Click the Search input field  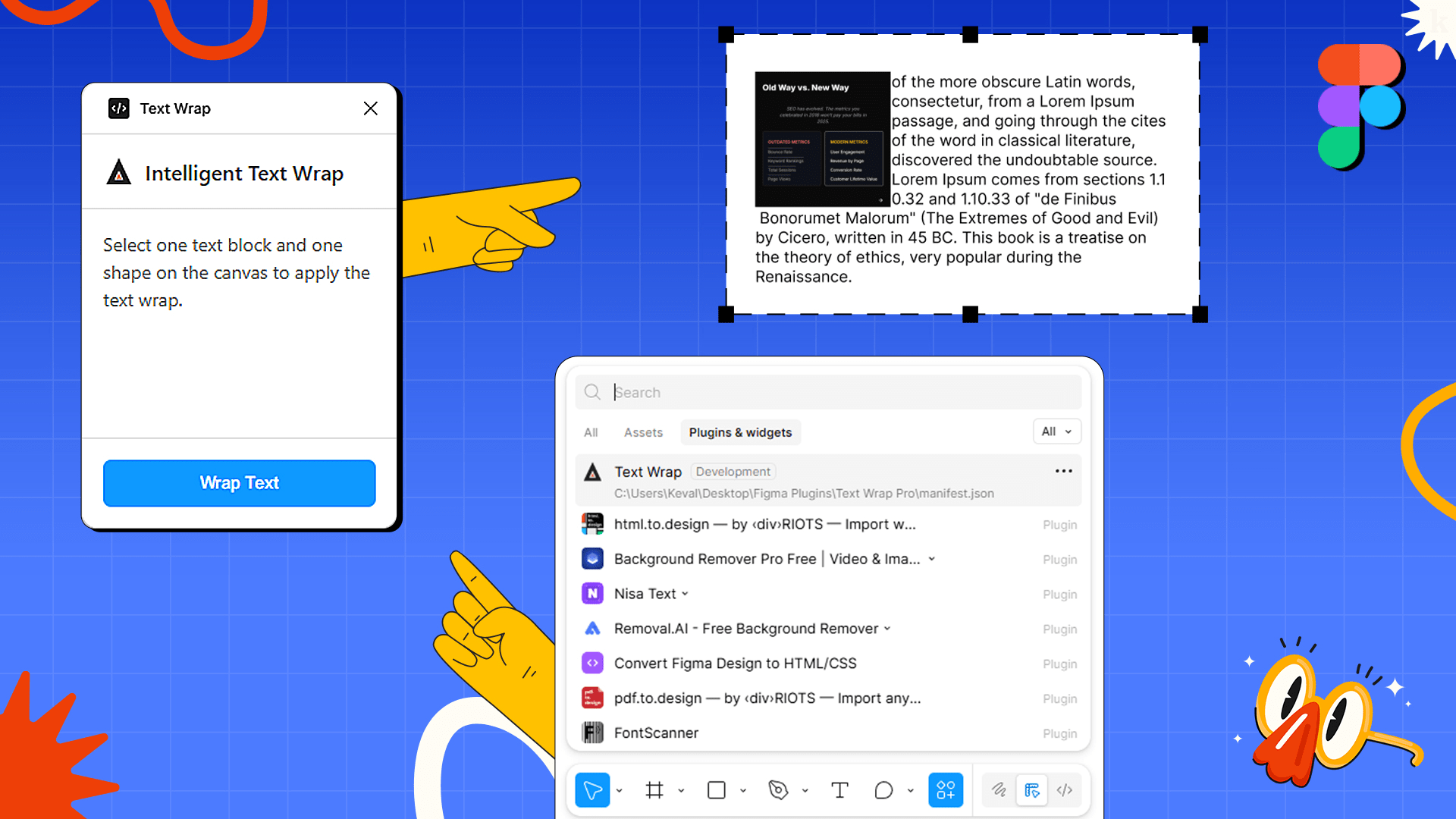828,392
